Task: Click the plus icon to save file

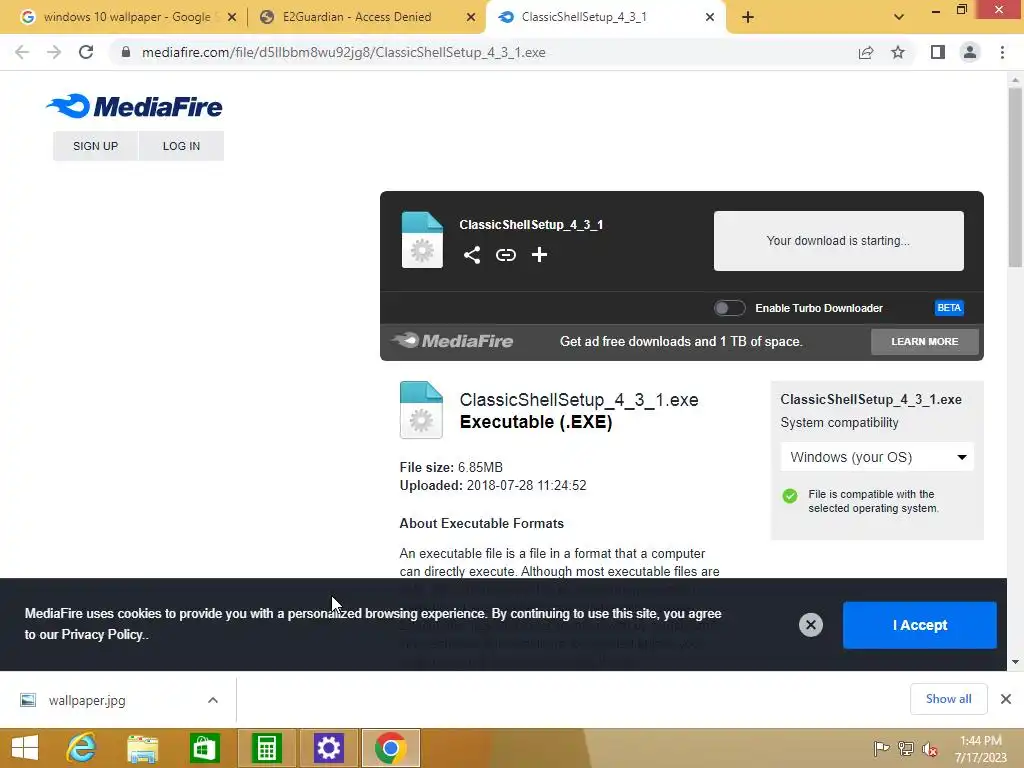Action: pos(539,255)
